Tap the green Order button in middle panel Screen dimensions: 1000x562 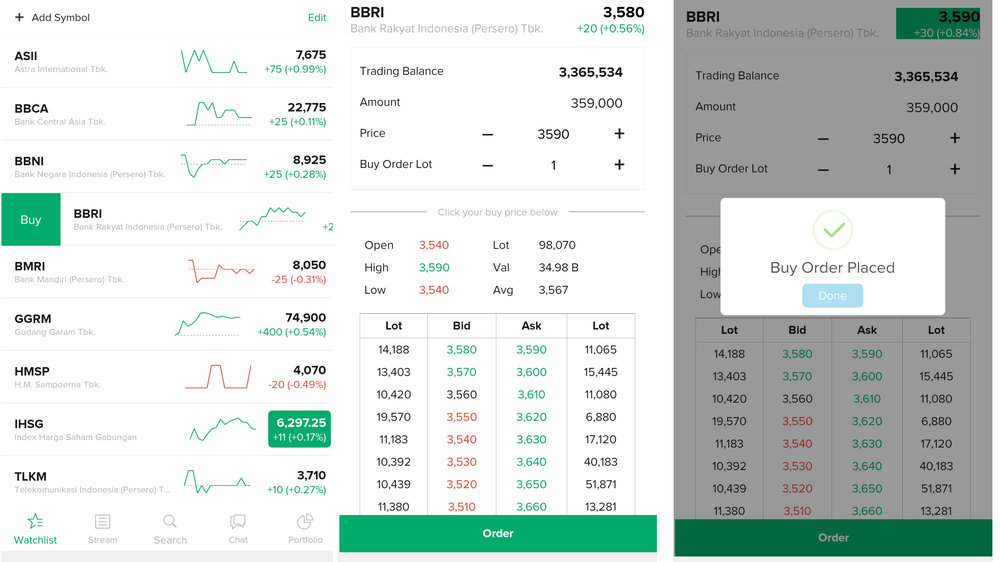(x=498, y=533)
